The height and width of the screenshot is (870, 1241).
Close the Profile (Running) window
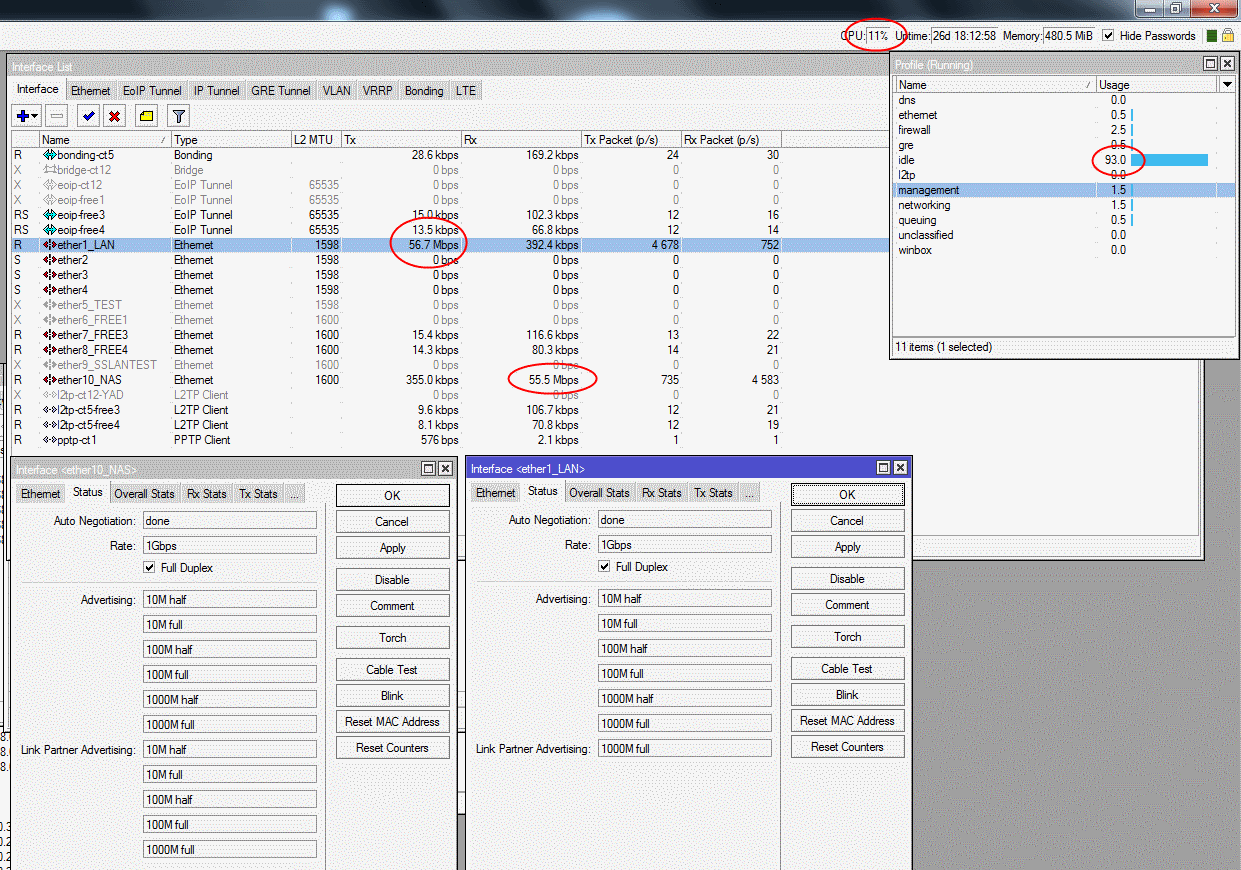point(1227,64)
